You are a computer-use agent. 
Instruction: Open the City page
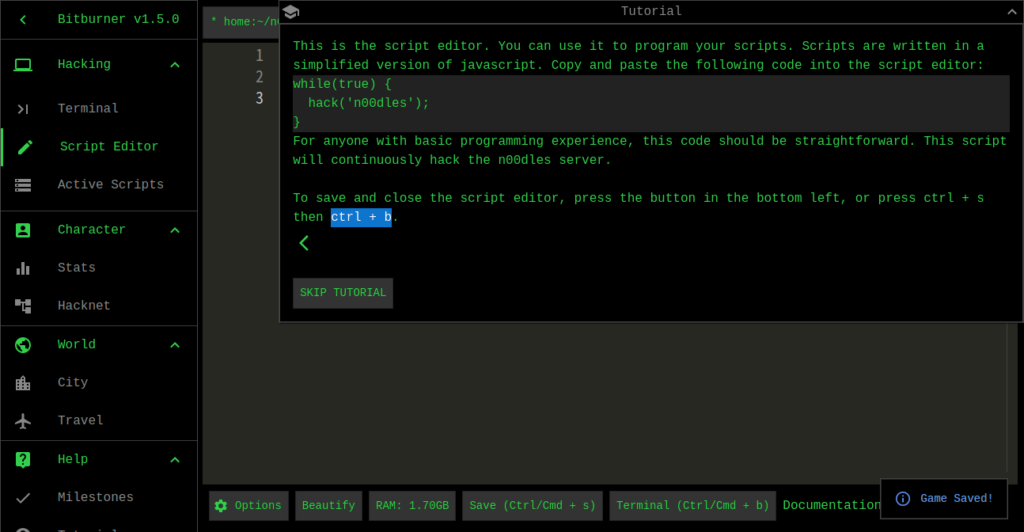[x=99, y=383]
